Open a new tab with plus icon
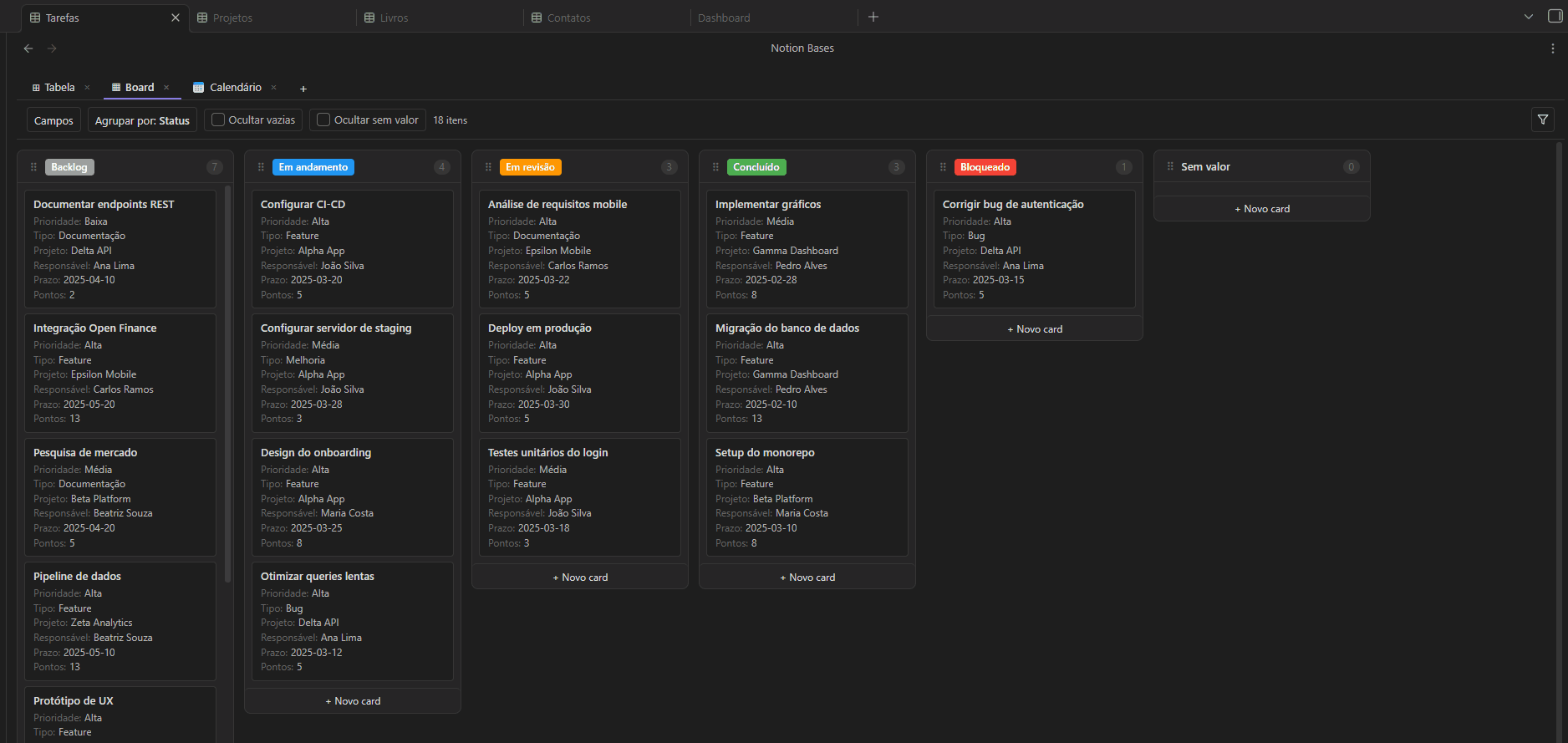 click(x=873, y=17)
